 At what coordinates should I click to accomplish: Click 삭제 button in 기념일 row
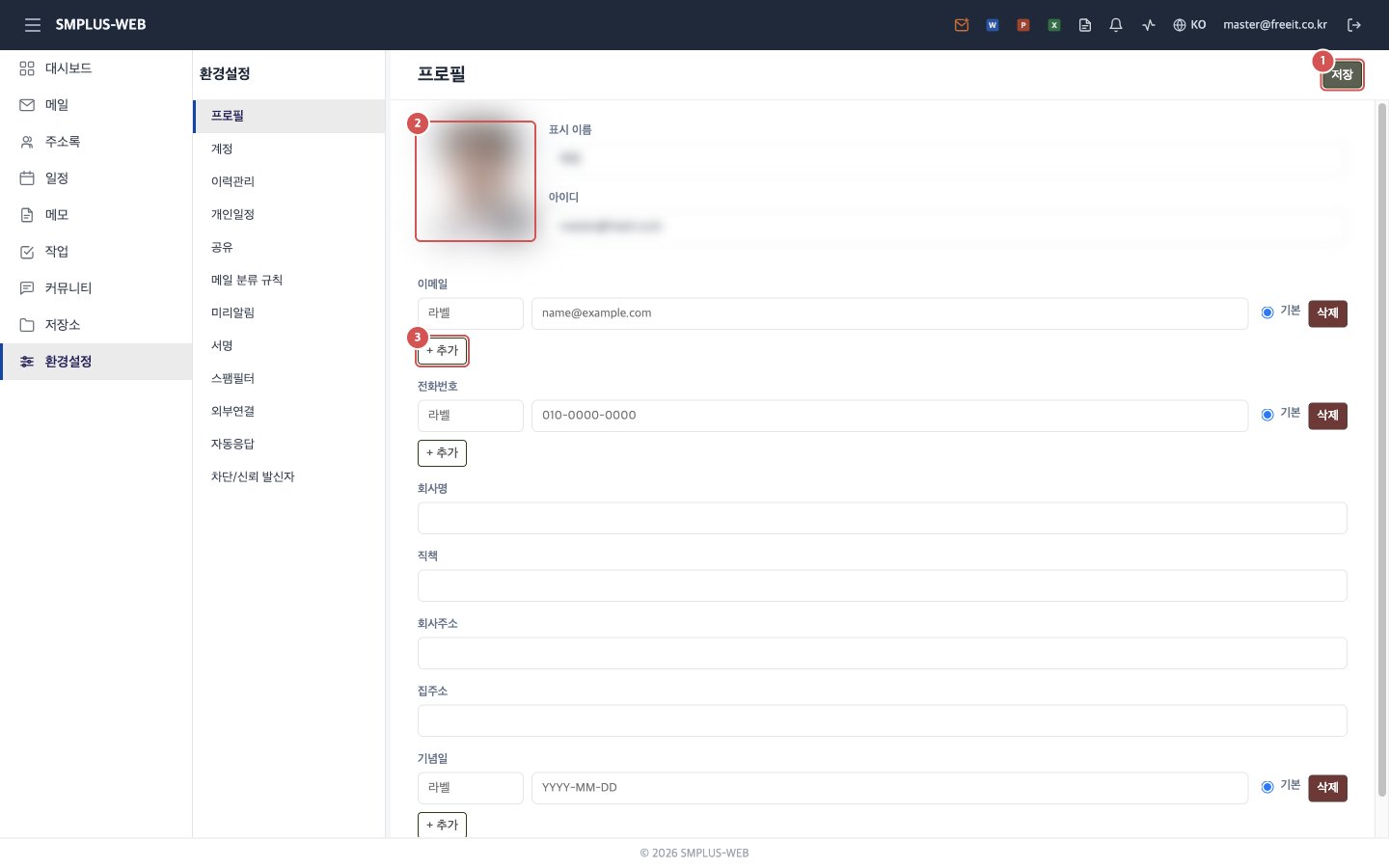[1327, 788]
